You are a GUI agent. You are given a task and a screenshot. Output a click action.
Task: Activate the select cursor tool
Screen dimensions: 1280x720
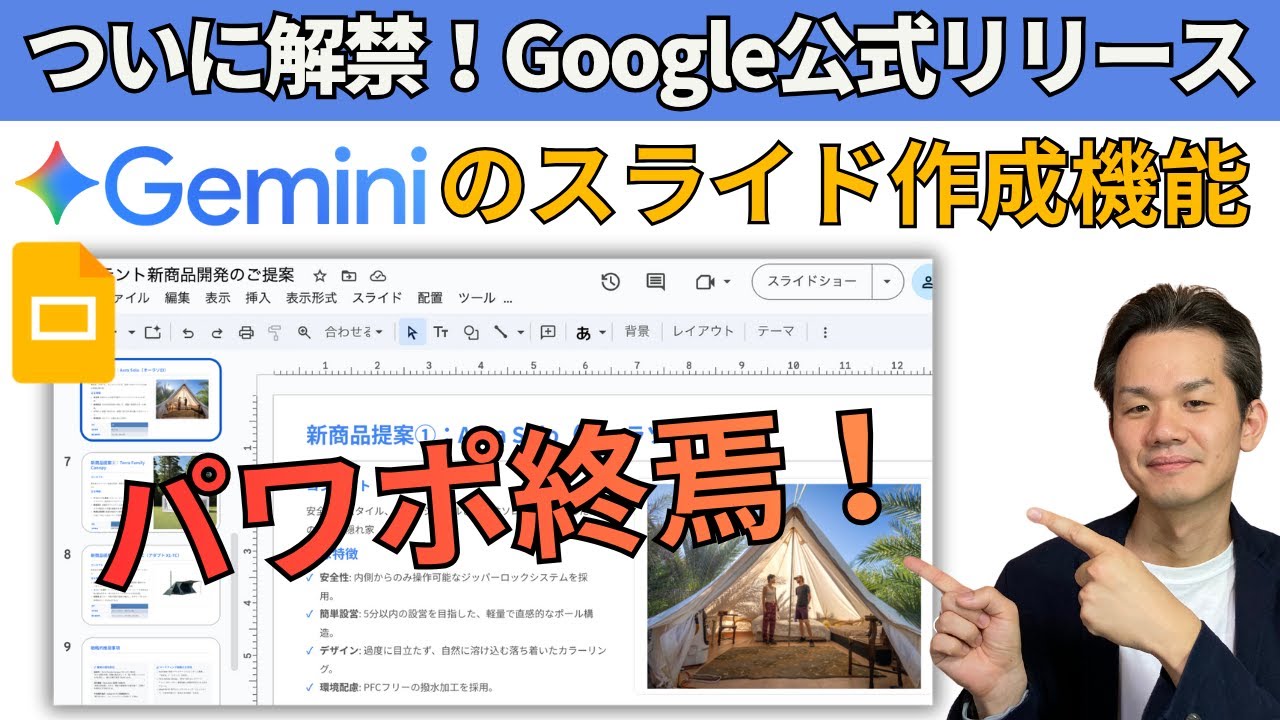[412, 333]
